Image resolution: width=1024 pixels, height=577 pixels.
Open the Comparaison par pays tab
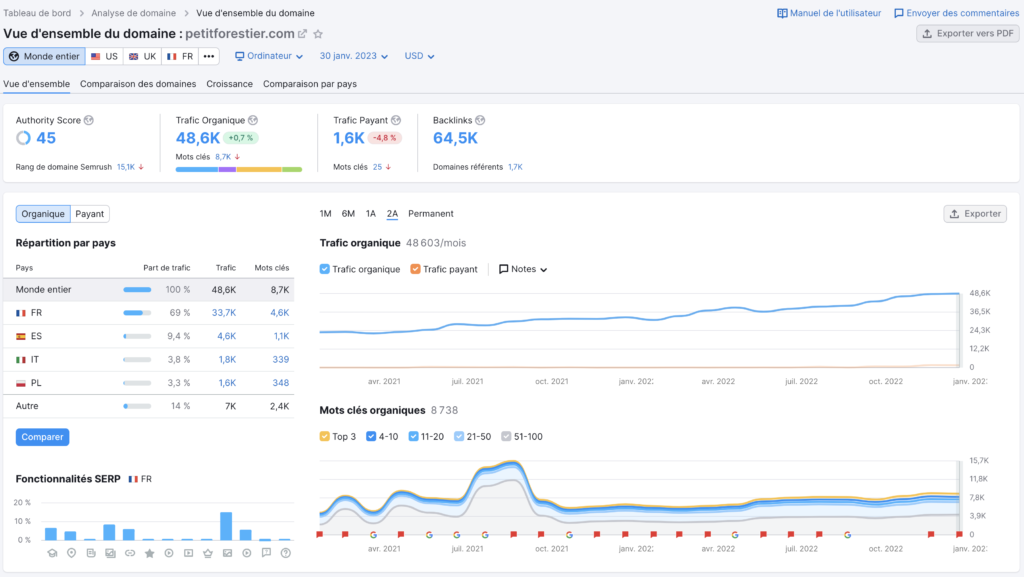coord(310,84)
